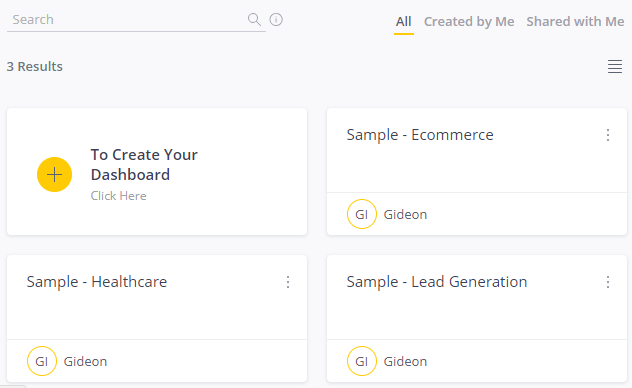The width and height of the screenshot is (632, 388).
Task: Open Sample - Ecommerce three-dot menu
Action: [x=608, y=135]
